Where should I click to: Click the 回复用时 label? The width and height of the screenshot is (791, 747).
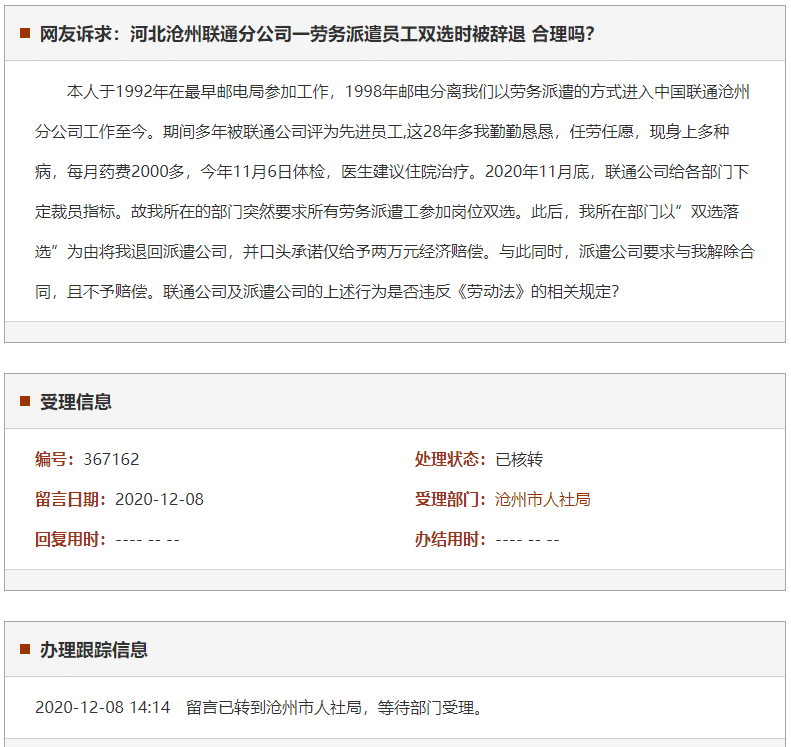point(71,539)
